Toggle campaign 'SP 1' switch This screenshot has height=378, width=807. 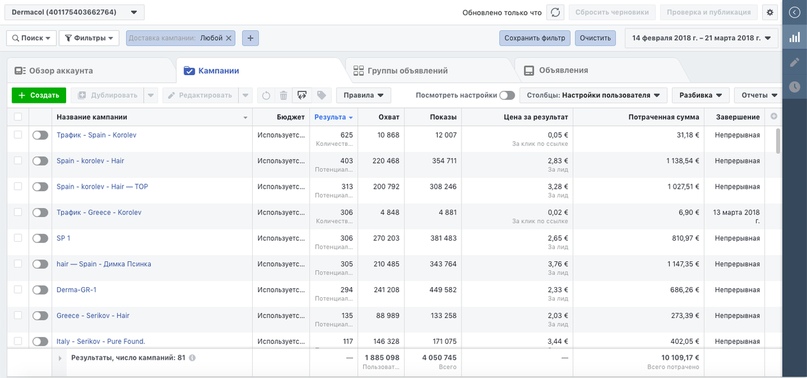coord(40,238)
